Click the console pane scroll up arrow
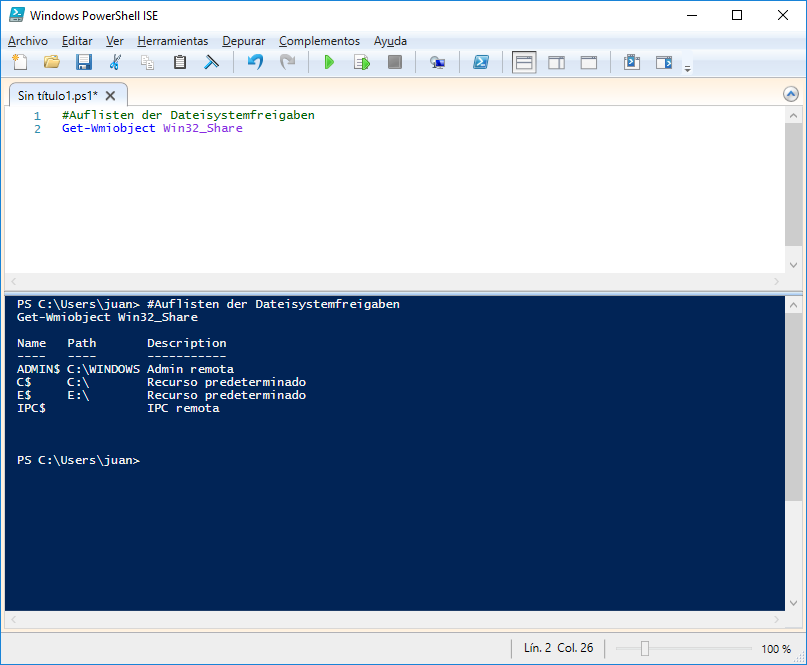 click(793, 305)
